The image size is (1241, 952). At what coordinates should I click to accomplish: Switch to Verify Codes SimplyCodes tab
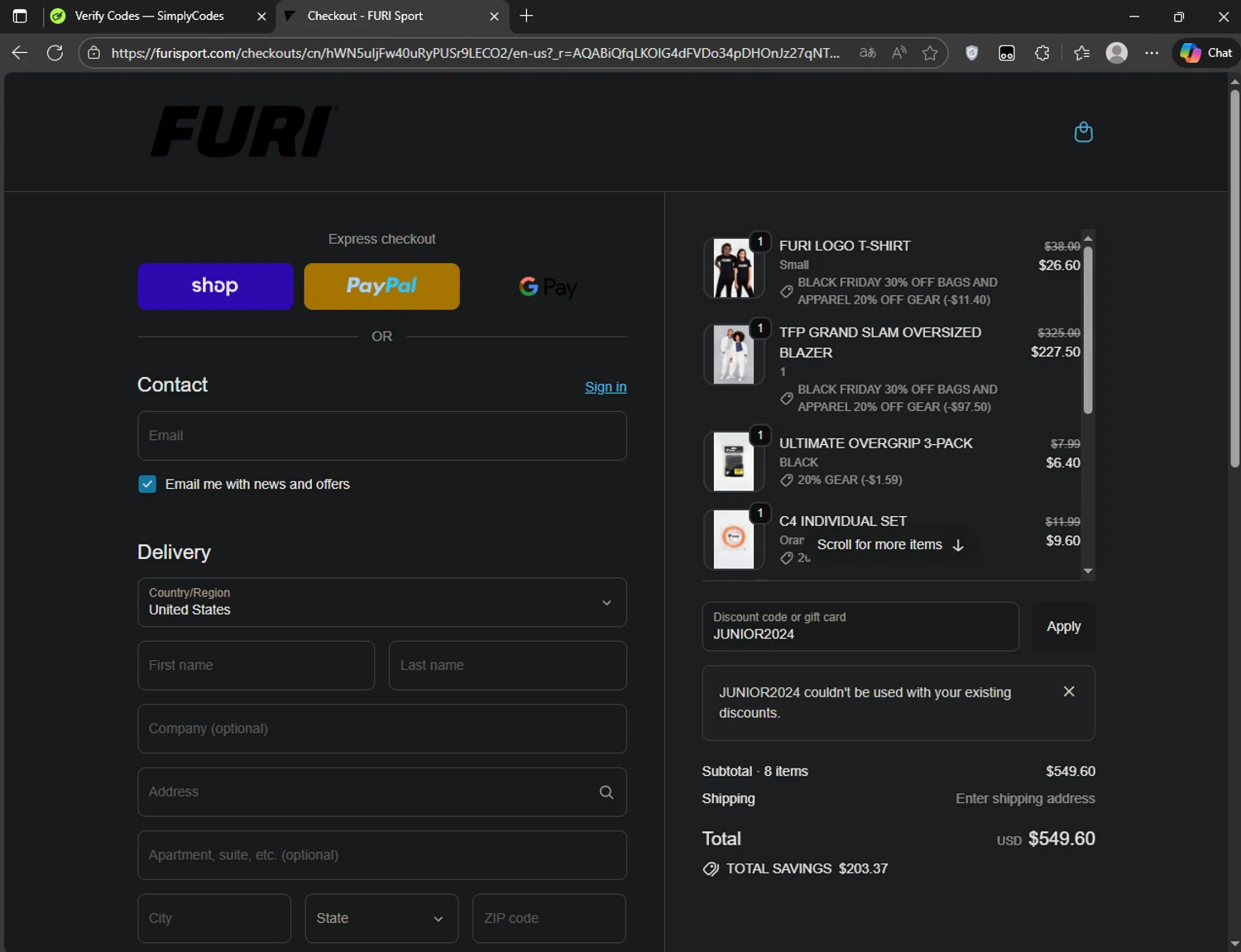149,17
